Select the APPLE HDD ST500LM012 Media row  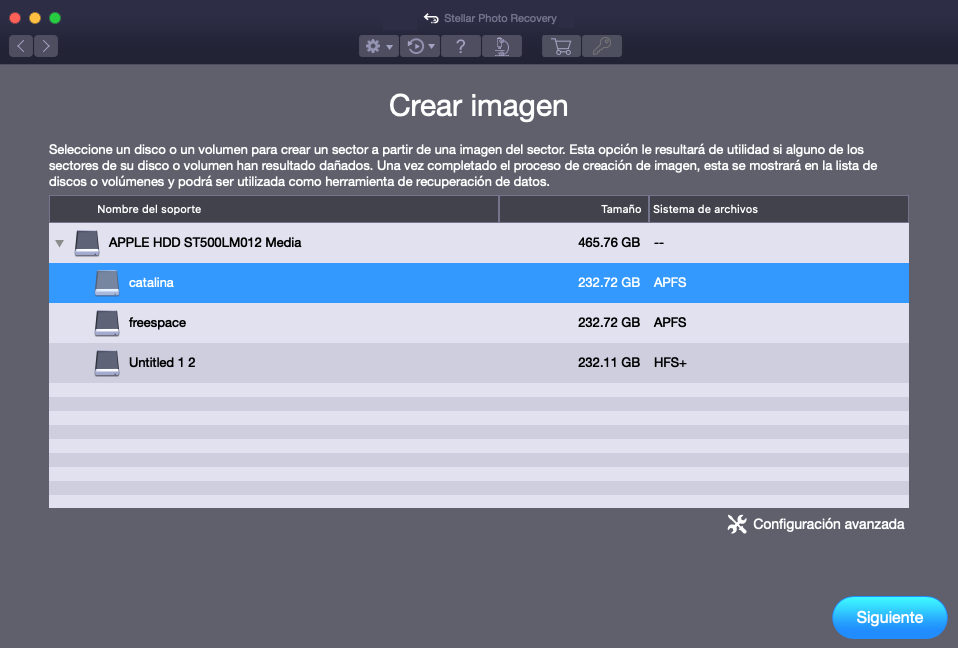coord(479,242)
